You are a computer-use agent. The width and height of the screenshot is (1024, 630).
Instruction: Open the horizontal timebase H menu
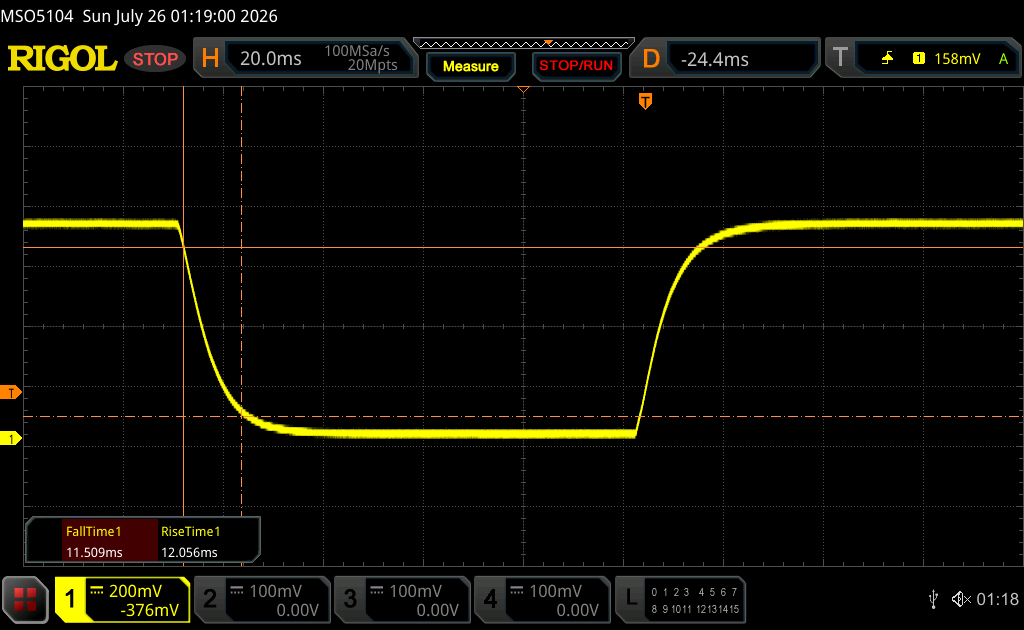point(210,59)
